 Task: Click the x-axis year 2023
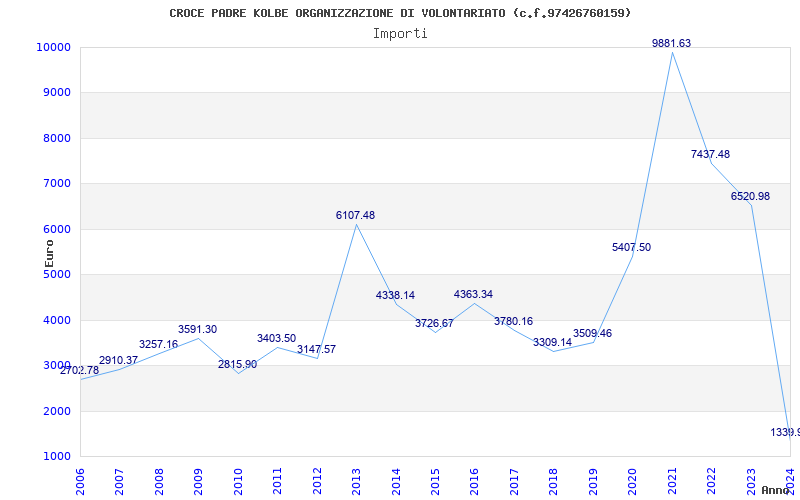tap(751, 482)
